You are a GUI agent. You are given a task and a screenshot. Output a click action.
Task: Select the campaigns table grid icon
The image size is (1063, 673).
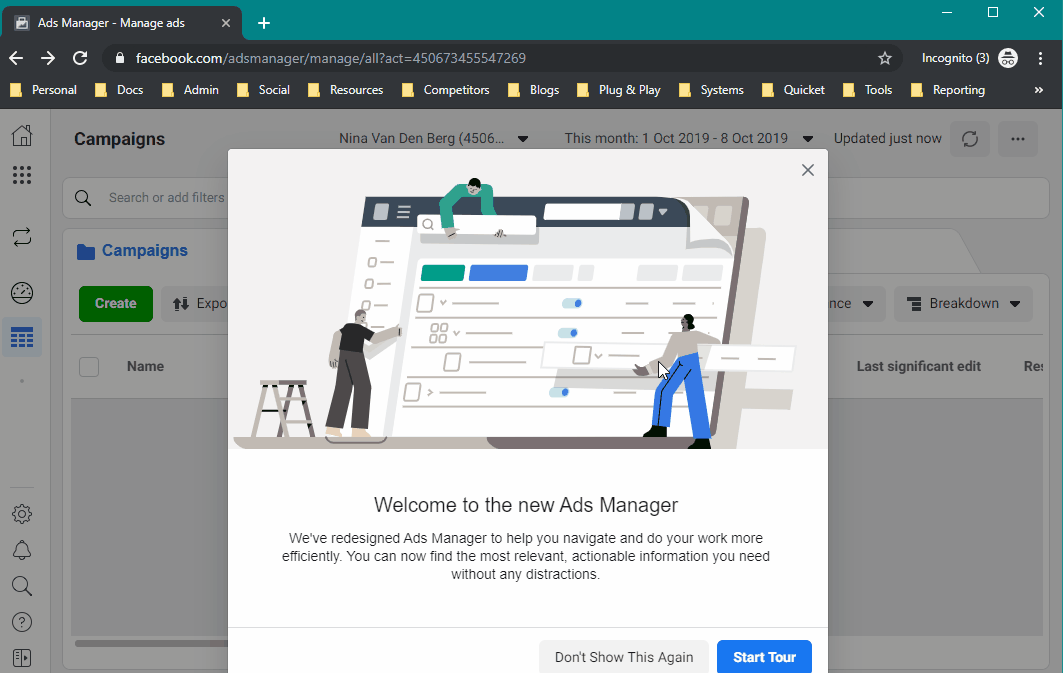(22, 337)
